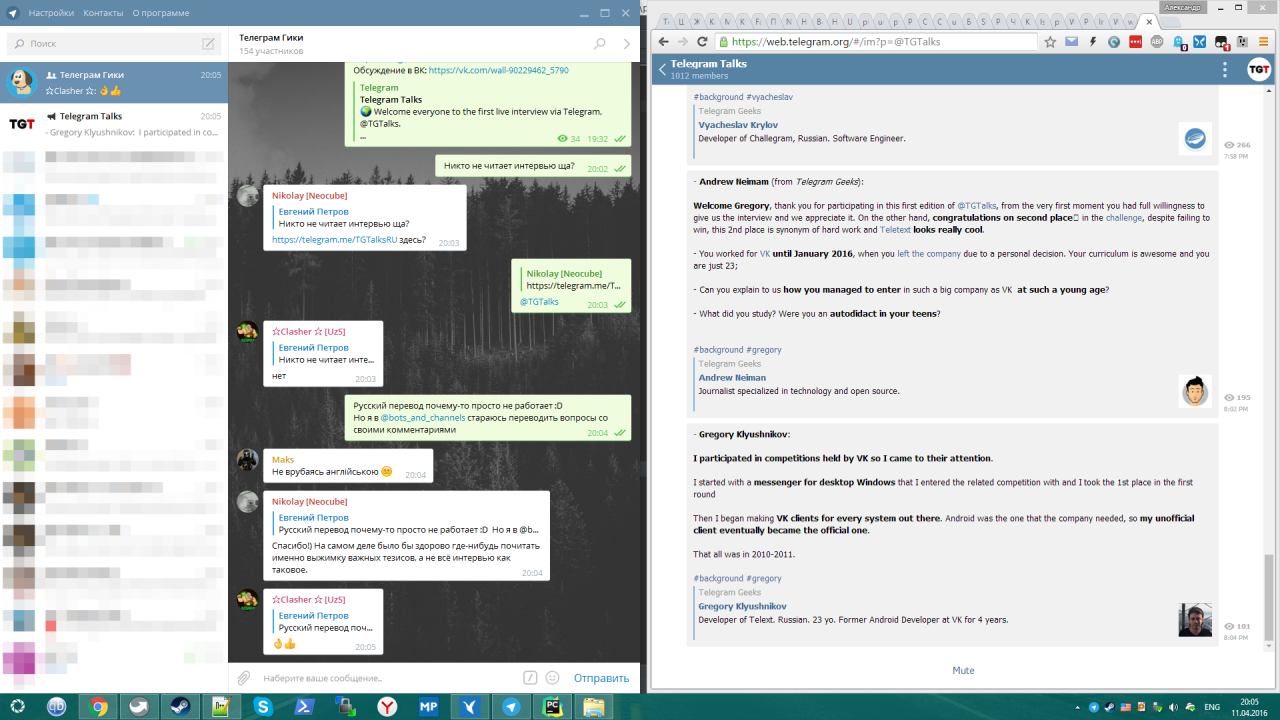Open Skype from the taskbar
This screenshot has height=720, width=1280.
pos(263,707)
